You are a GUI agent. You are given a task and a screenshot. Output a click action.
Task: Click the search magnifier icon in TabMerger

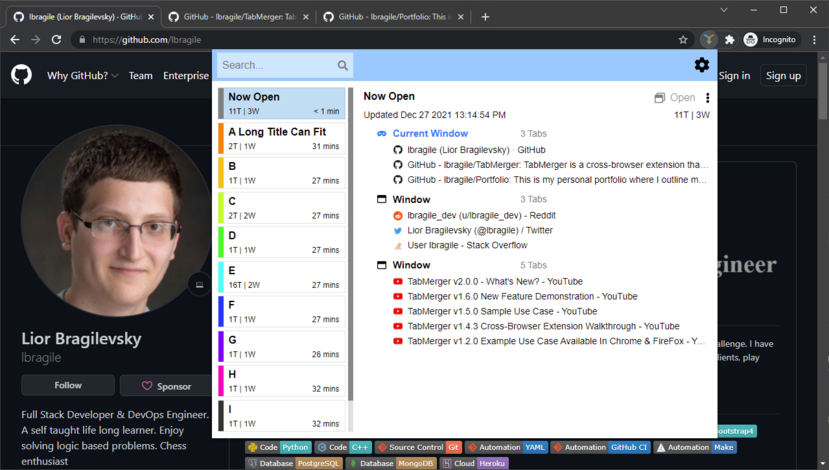(343, 66)
